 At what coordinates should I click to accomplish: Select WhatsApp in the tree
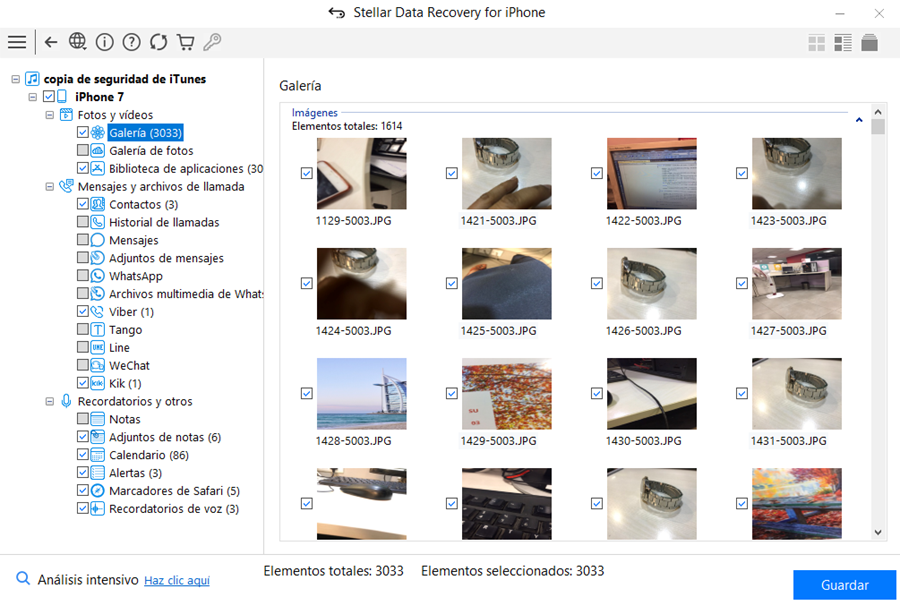[x=135, y=276]
